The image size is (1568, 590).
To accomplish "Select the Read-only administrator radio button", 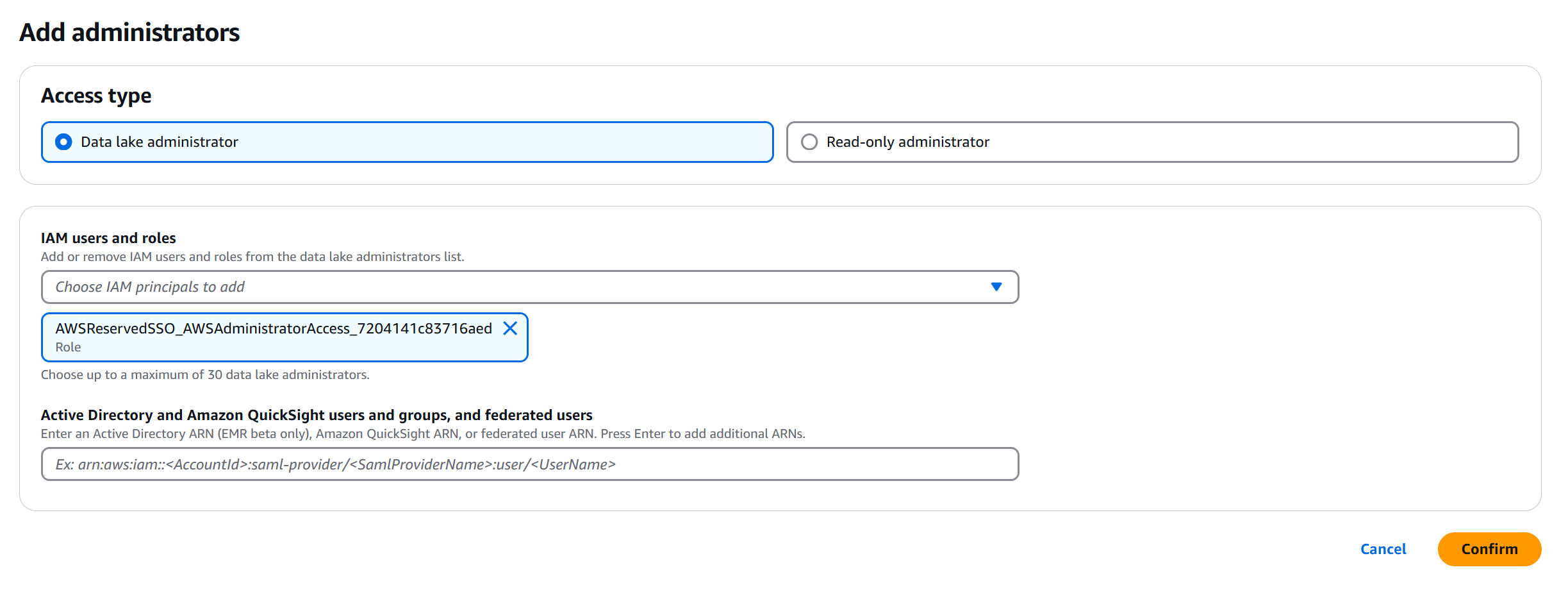I will (x=809, y=142).
